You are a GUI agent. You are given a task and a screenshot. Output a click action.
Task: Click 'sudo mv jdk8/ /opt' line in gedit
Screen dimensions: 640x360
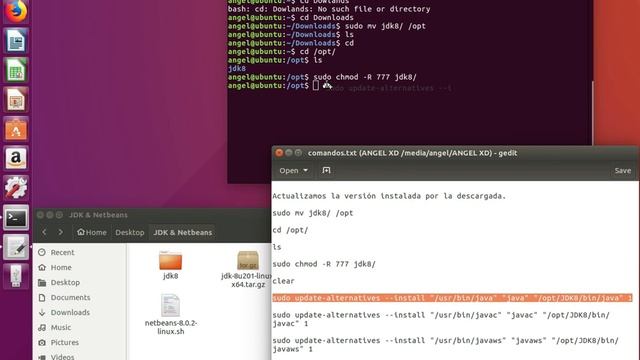point(313,213)
